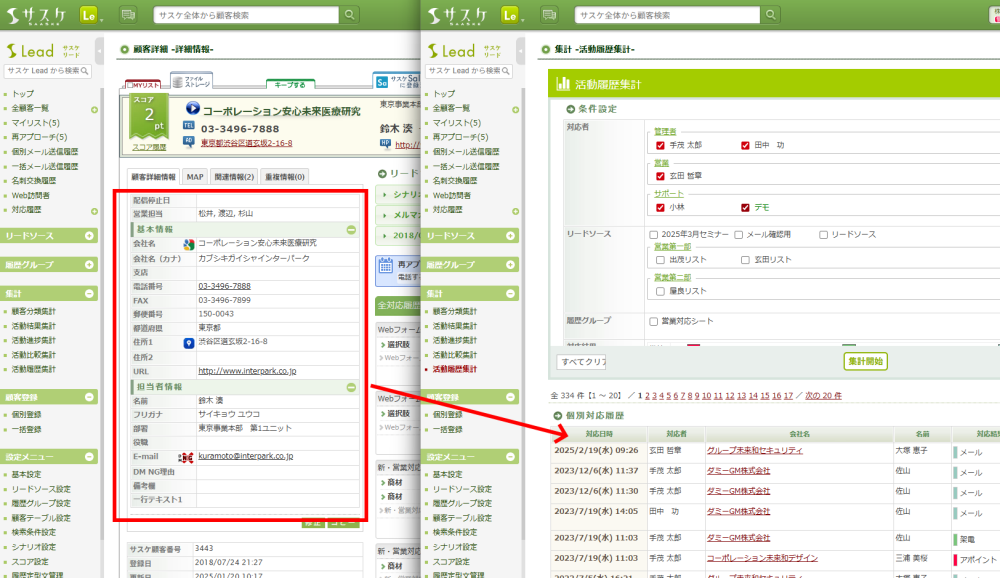Expand 履歴グループ in the right window sidebar

[511, 265]
